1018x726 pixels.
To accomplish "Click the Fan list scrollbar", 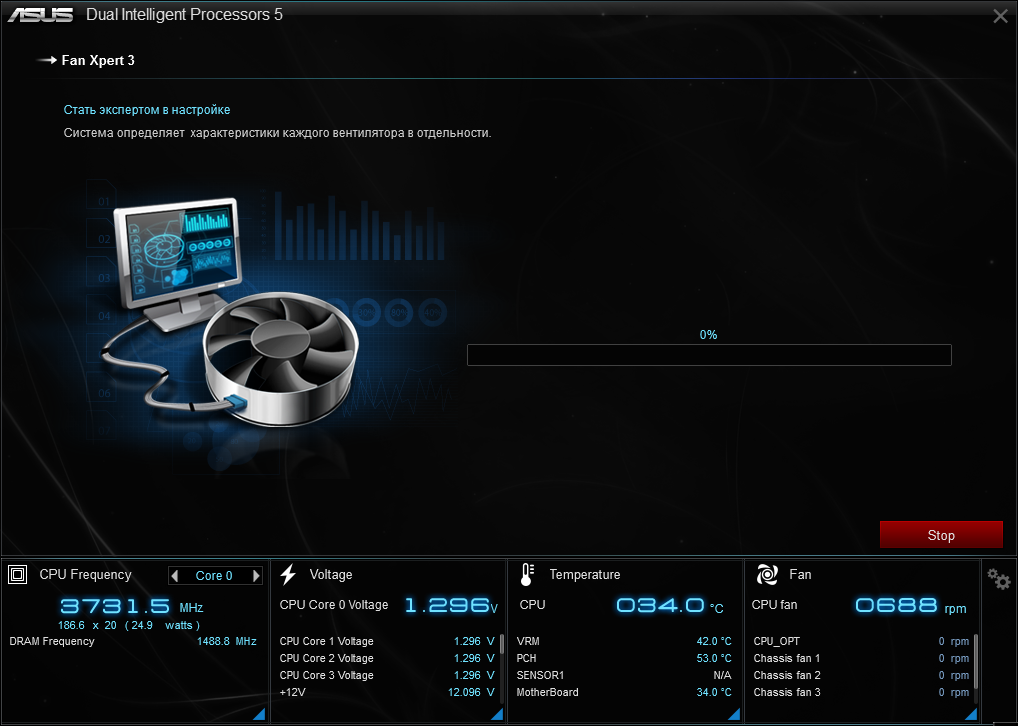I will click(x=975, y=650).
